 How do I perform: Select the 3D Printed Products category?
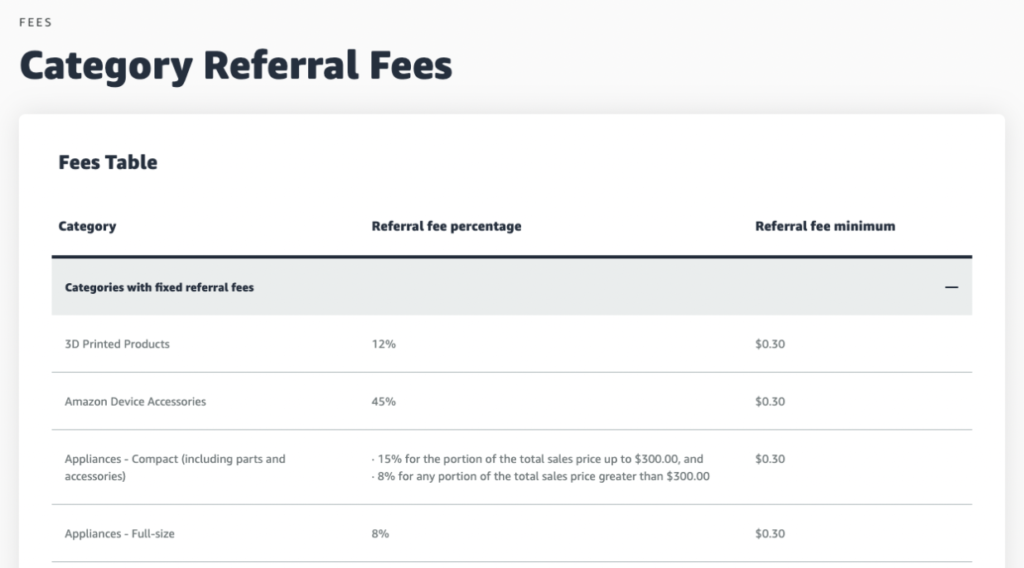(x=117, y=344)
